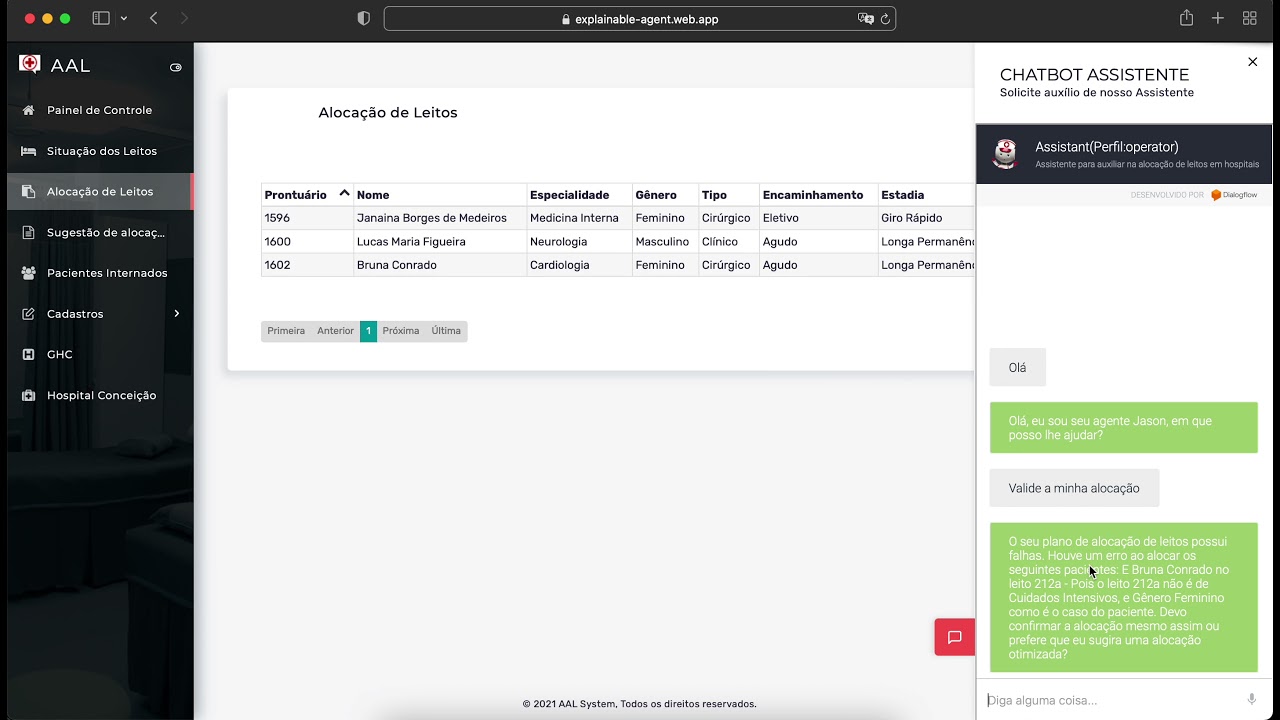The height and width of the screenshot is (720, 1280).
Task: Close the Chatbot Assistente panel
Action: point(1252,62)
